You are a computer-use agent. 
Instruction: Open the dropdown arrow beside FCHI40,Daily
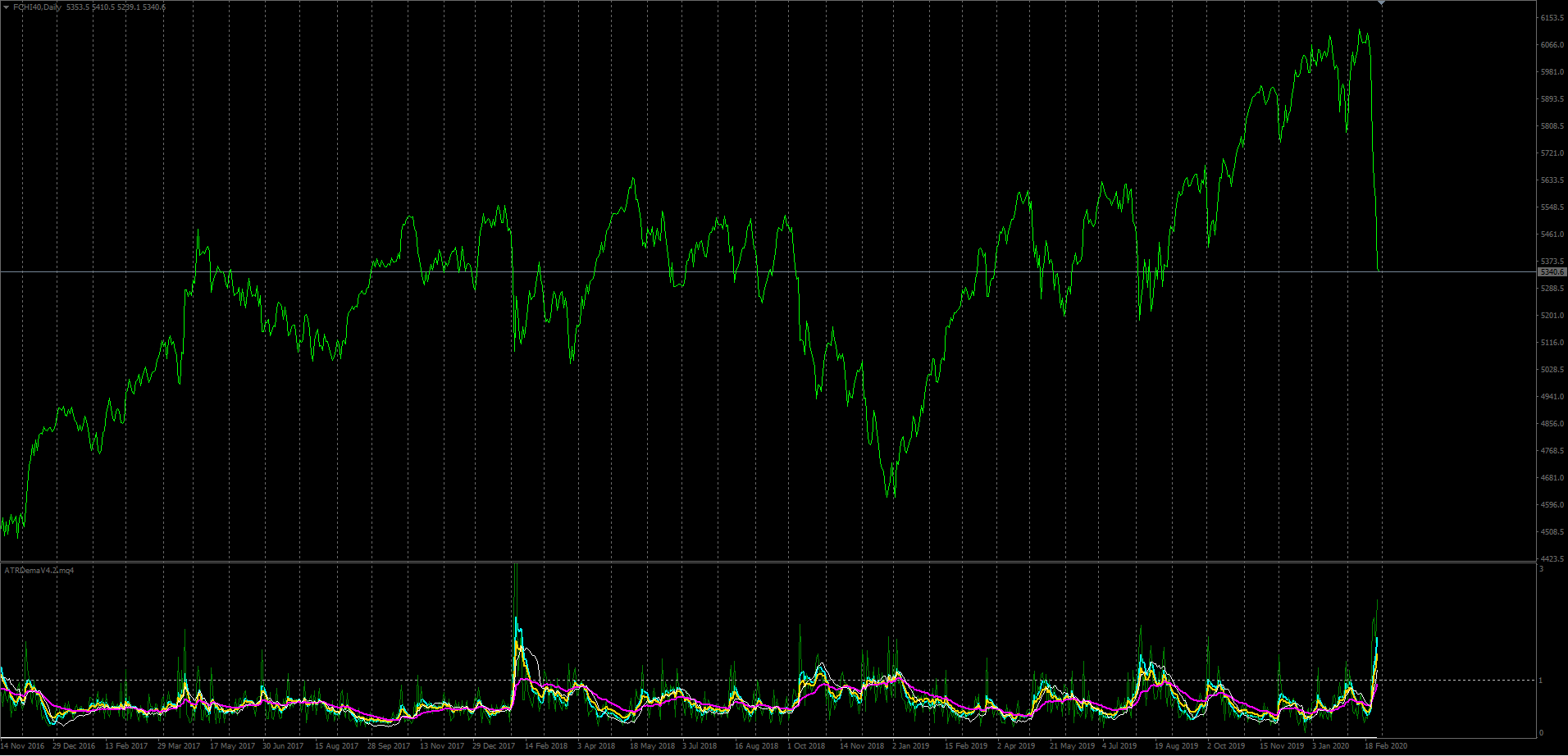(x=7, y=7)
